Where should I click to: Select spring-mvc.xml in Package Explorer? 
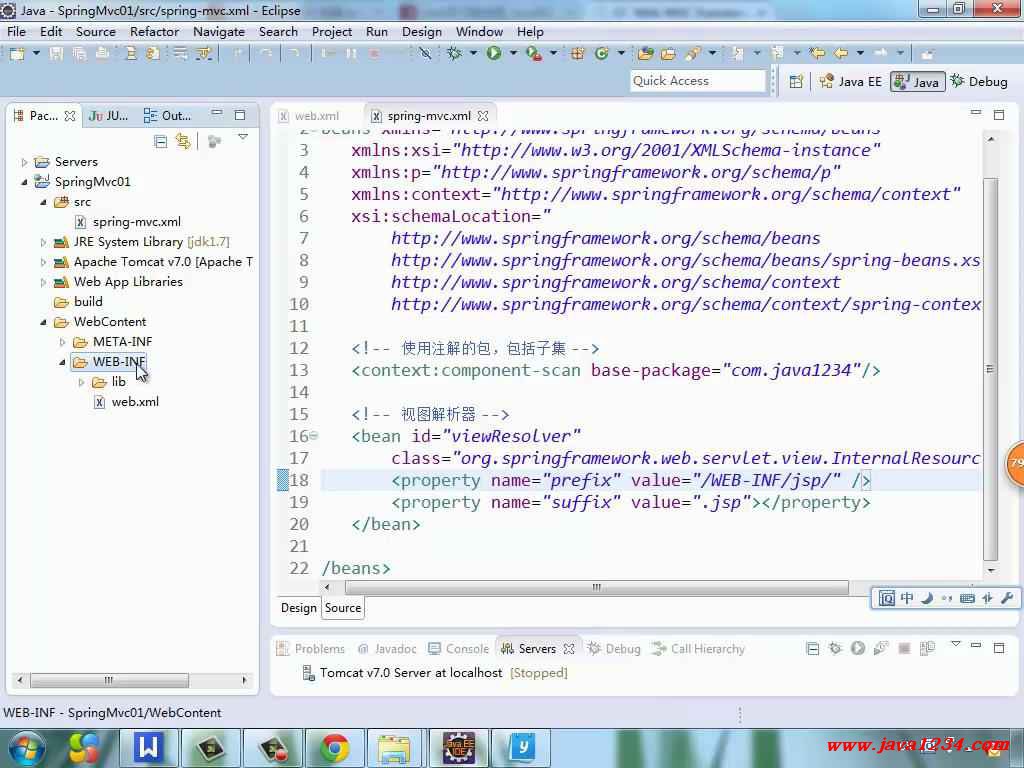(x=128, y=222)
